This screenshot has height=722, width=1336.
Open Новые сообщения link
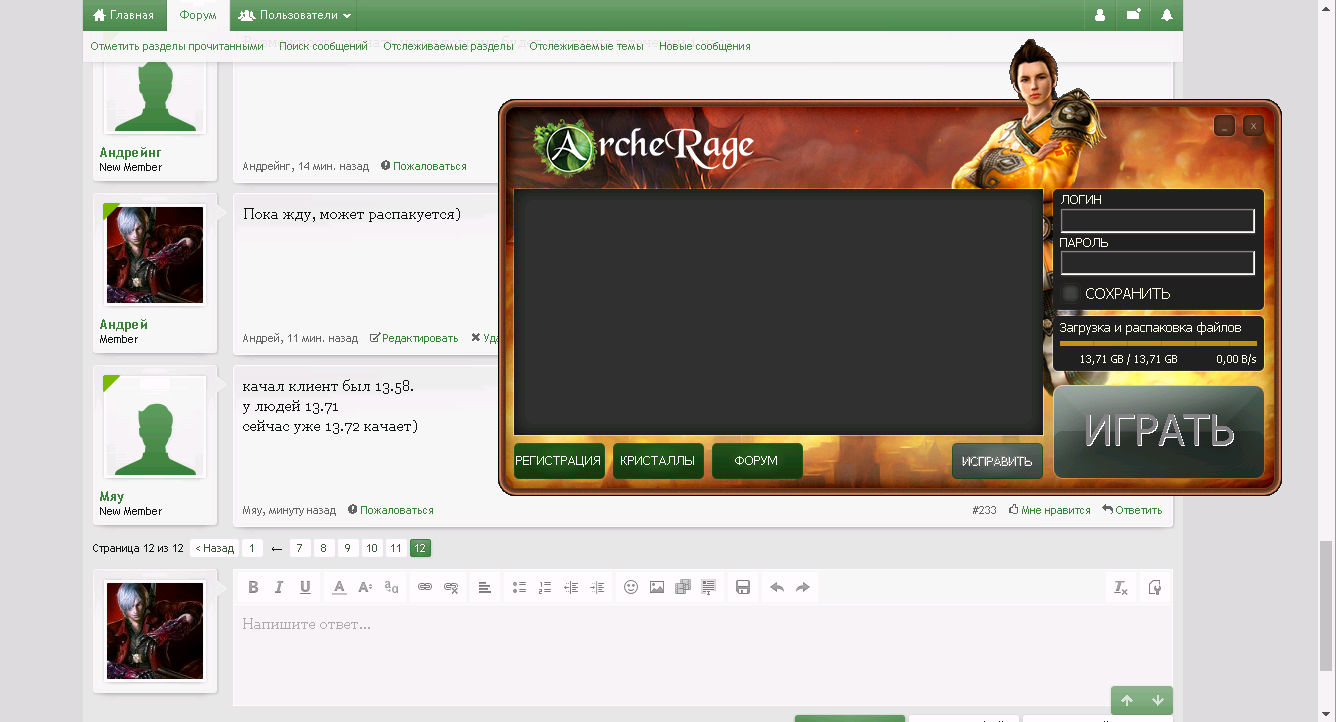tap(704, 46)
